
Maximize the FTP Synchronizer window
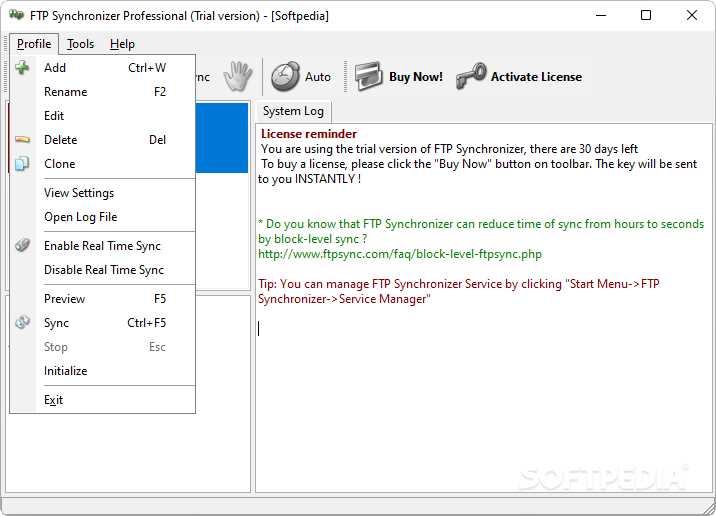[646, 15]
